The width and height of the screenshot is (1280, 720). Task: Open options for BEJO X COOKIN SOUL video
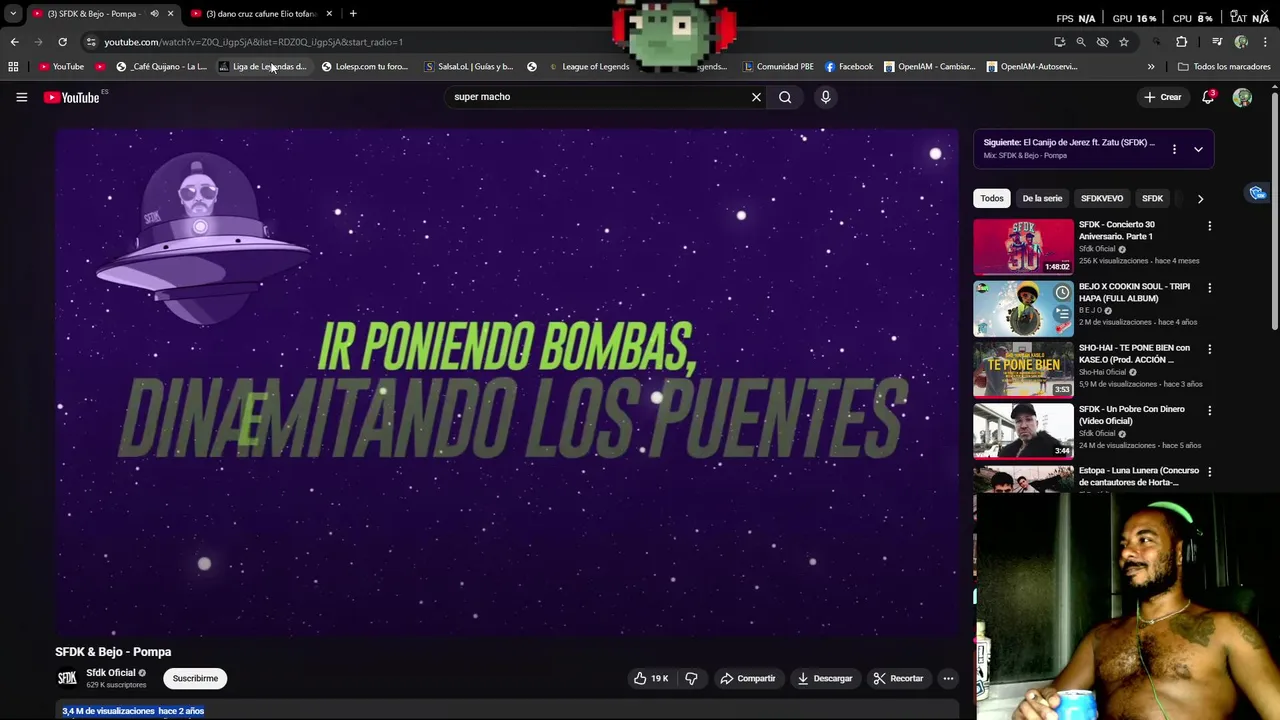pos(1209,288)
